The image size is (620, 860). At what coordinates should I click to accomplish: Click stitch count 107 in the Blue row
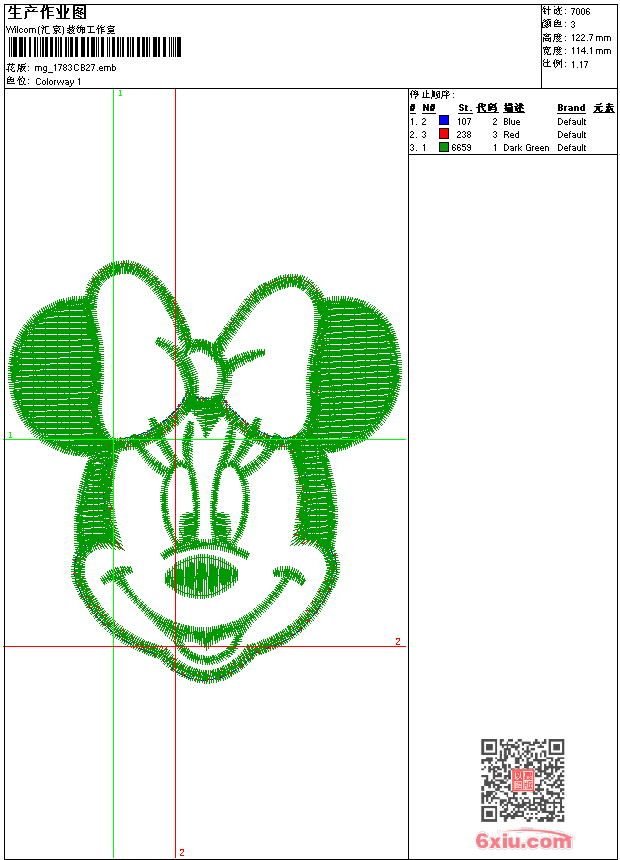pos(464,122)
